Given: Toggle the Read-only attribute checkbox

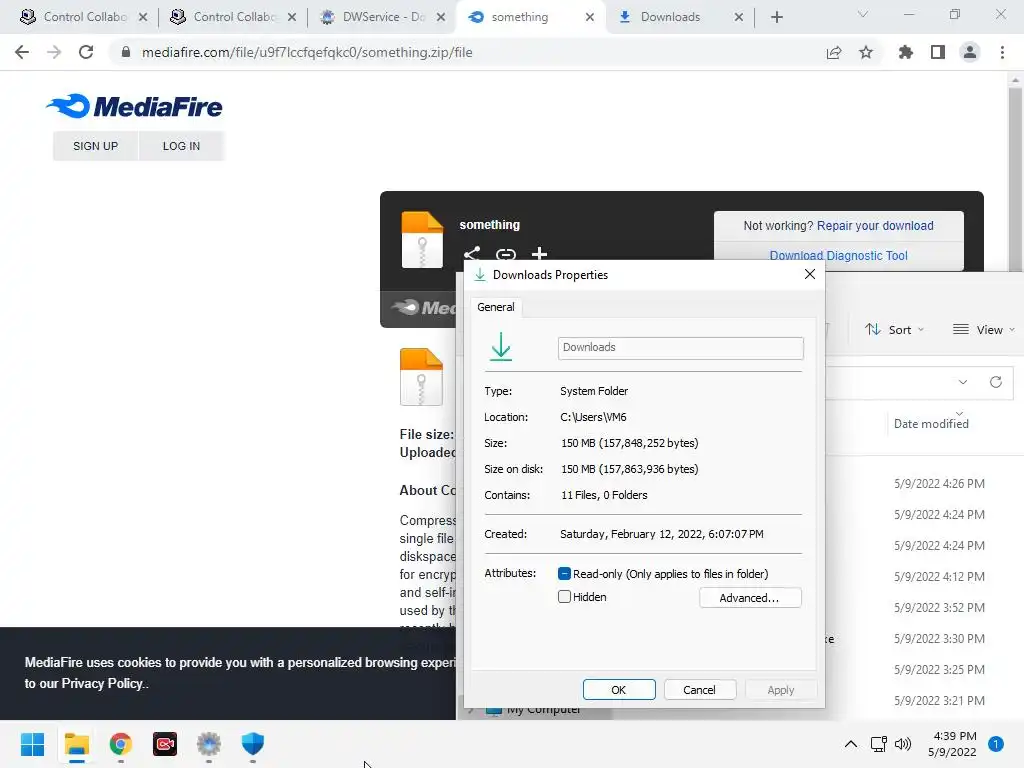Looking at the screenshot, I should point(565,573).
